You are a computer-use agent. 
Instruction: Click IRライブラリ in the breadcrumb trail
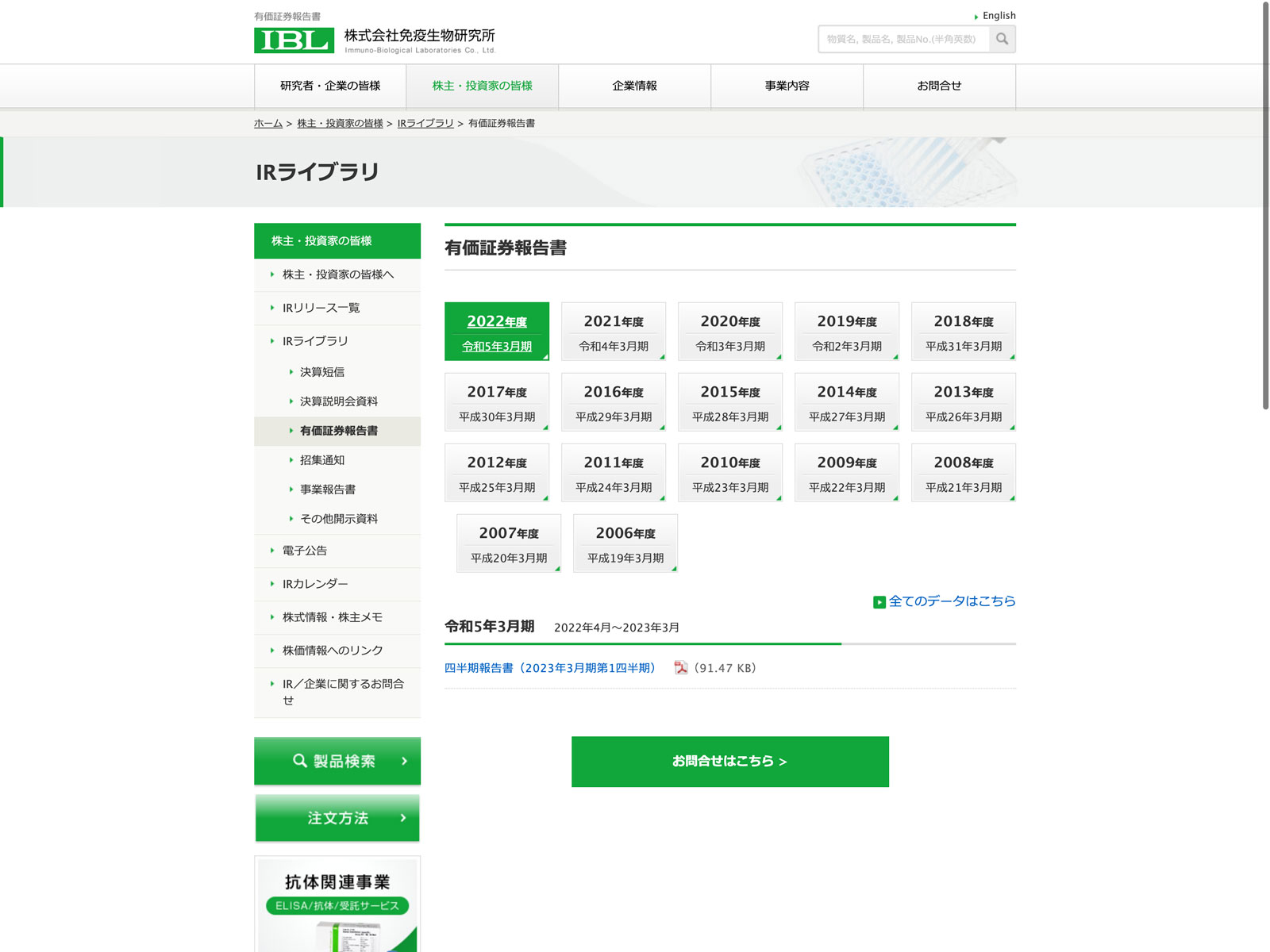click(x=425, y=124)
